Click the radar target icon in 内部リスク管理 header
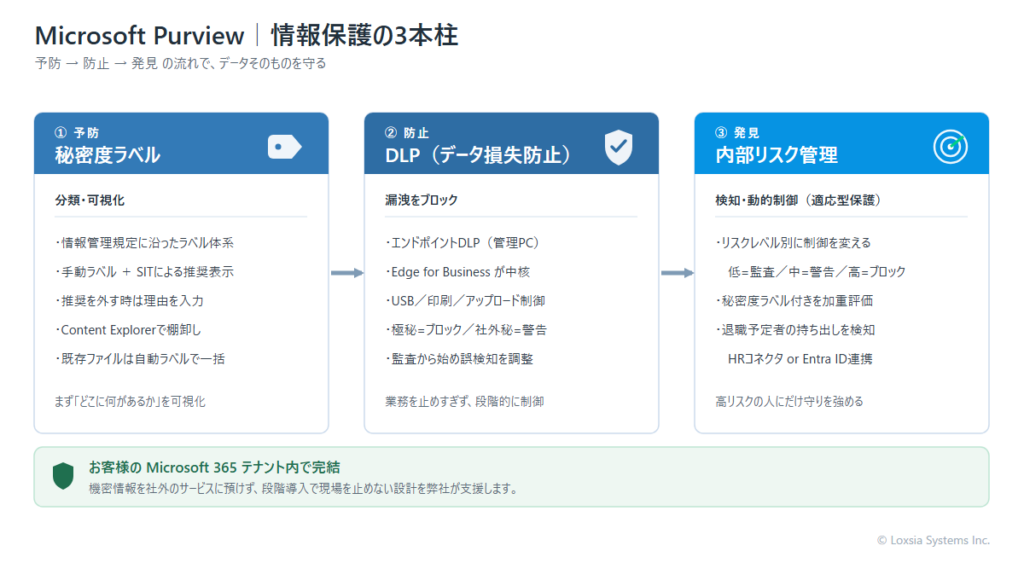This screenshot has width=1024, height=563. (x=950, y=147)
